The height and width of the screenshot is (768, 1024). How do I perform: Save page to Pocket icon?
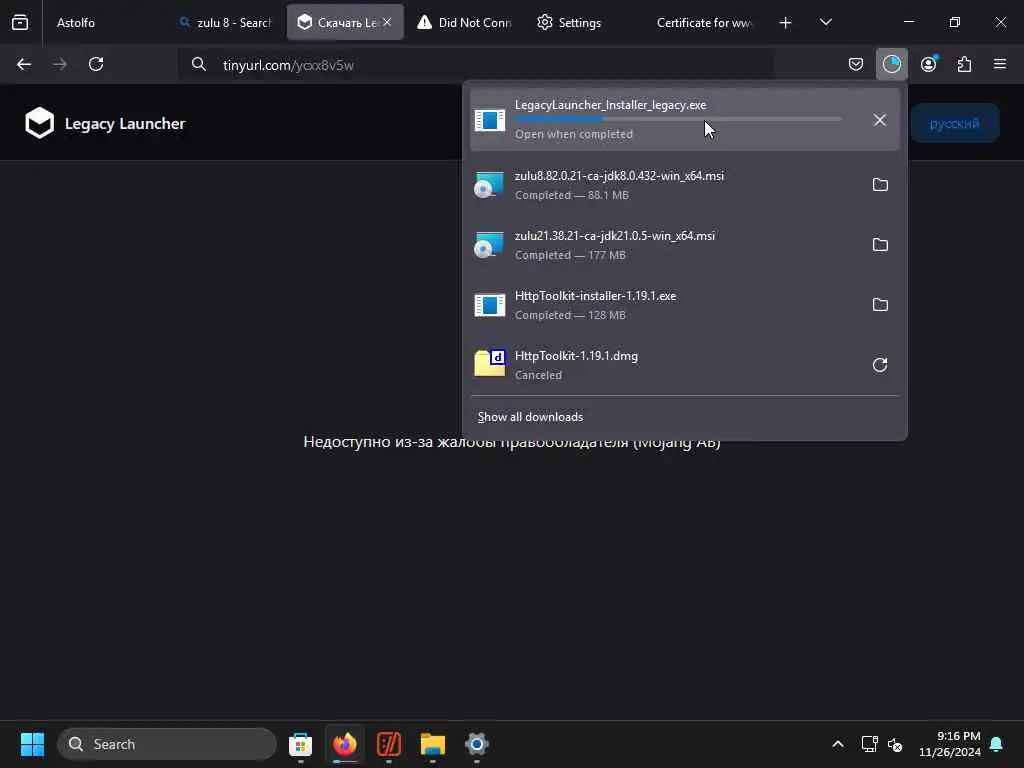pyautogui.click(x=856, y=64)
